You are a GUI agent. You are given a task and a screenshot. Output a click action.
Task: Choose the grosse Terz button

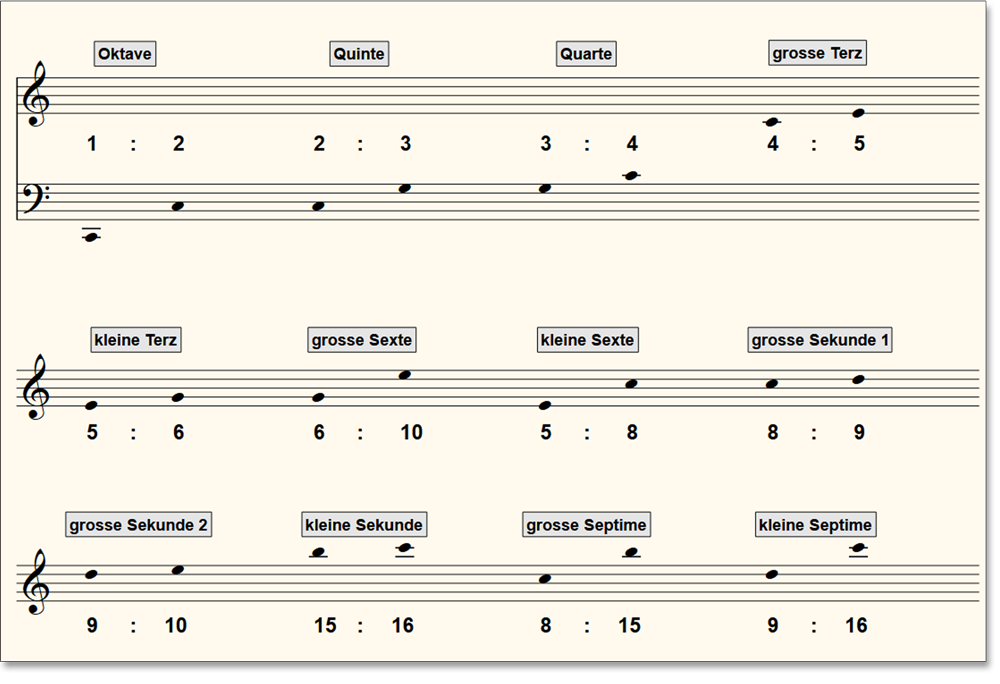click(x=817, y=53)
